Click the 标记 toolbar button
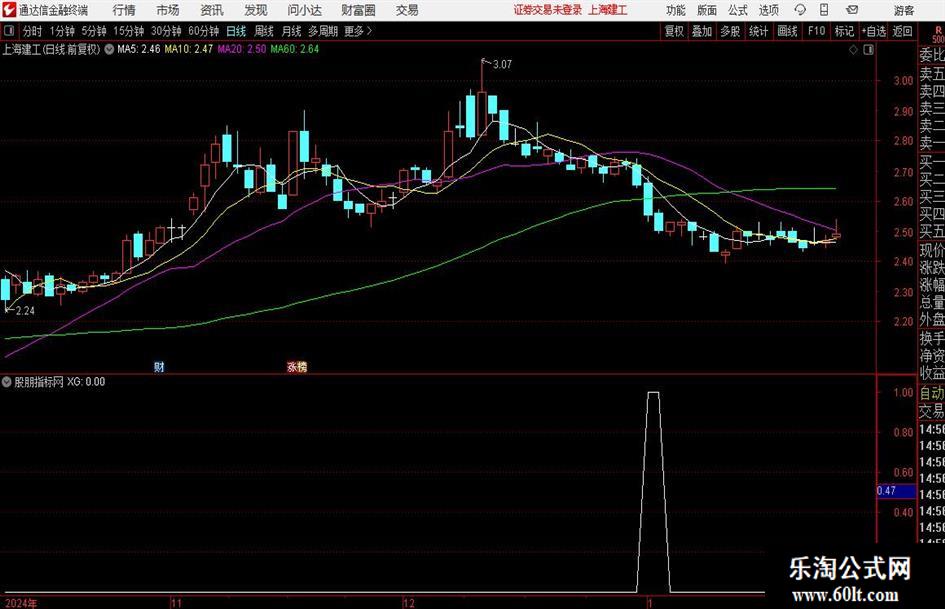 point(844,31)
